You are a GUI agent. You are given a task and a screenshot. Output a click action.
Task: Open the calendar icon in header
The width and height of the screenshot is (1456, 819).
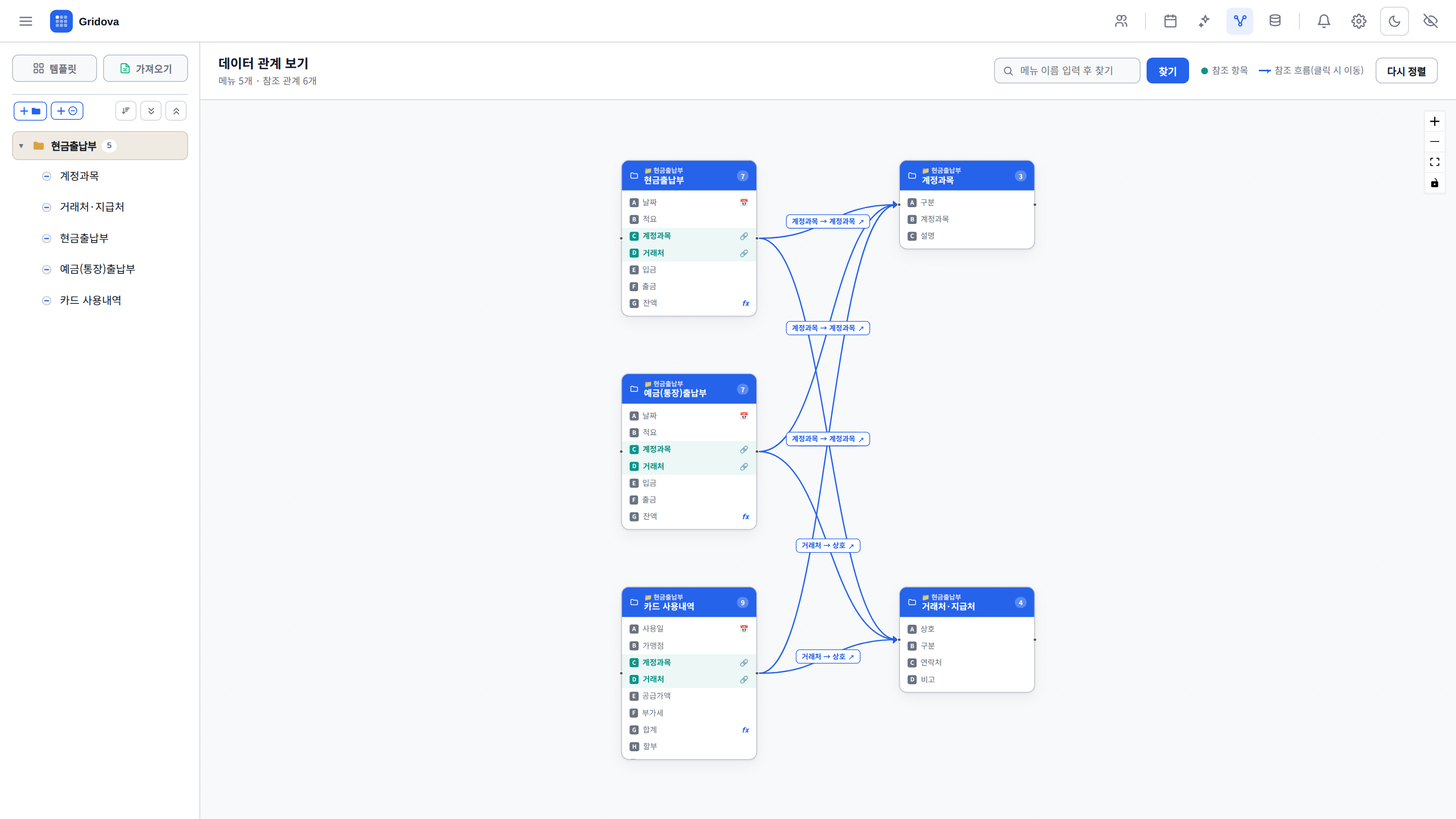point(1170,21)
